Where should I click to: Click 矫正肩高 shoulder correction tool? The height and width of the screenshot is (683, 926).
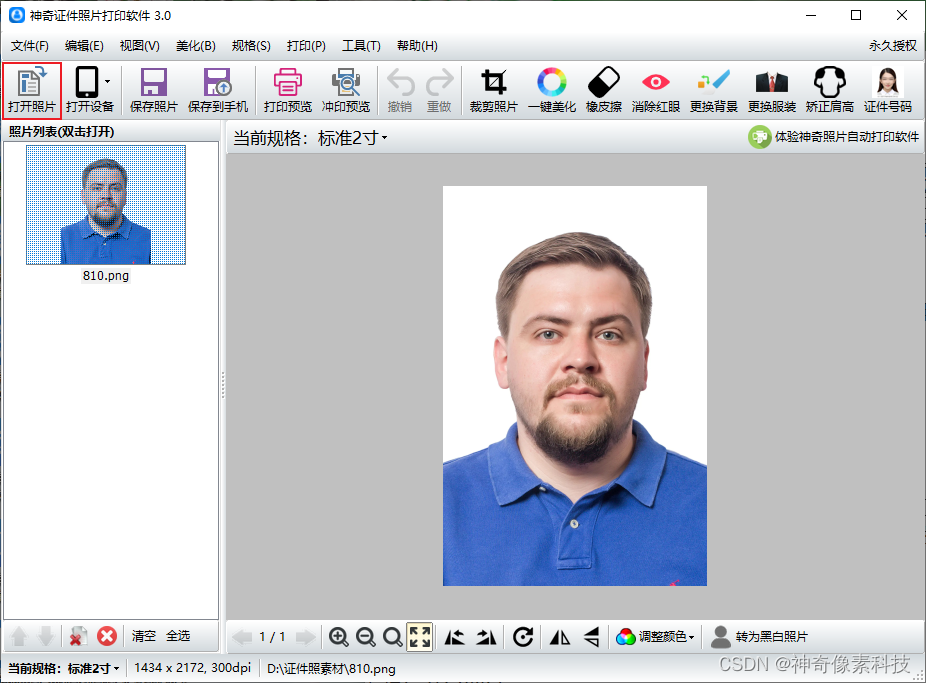coord(830,90)
